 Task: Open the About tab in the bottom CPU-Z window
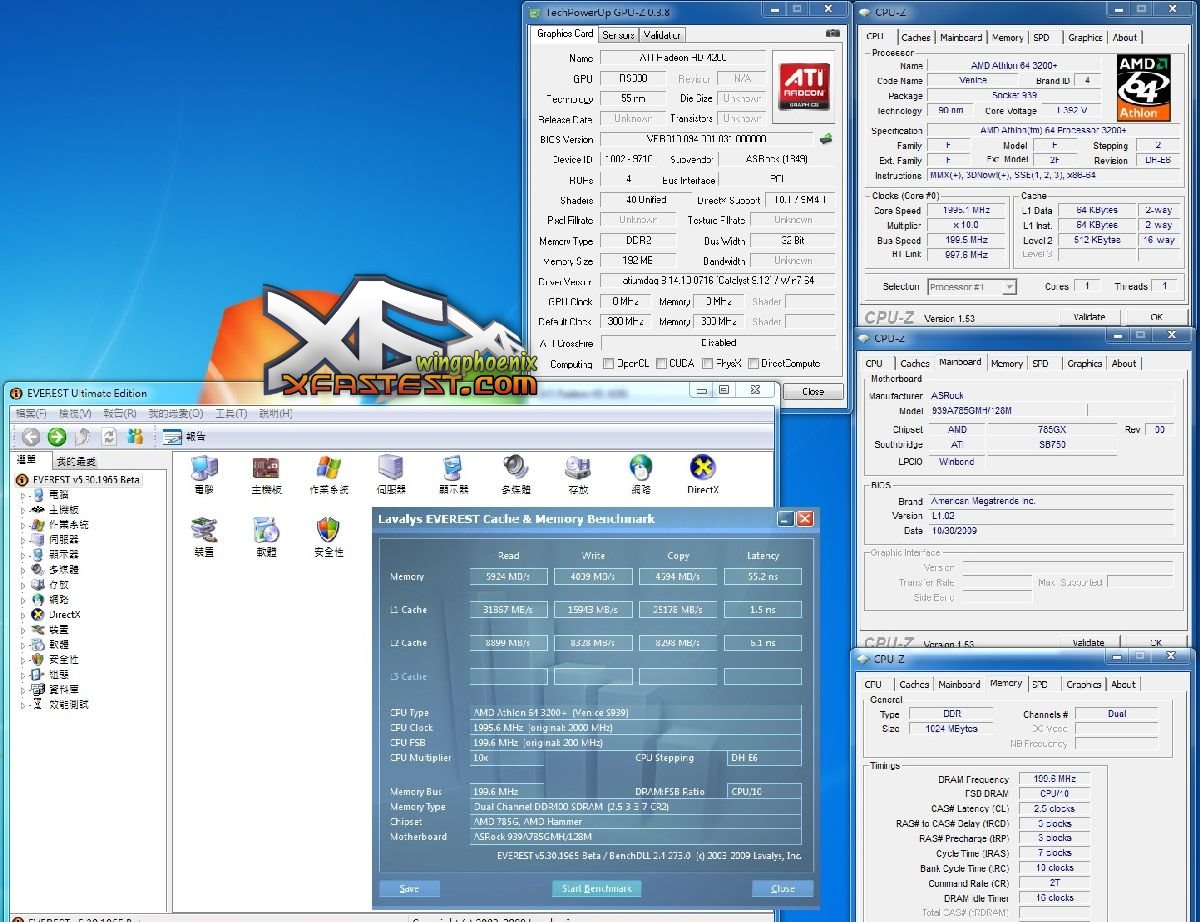click(x=1124, y=685)
